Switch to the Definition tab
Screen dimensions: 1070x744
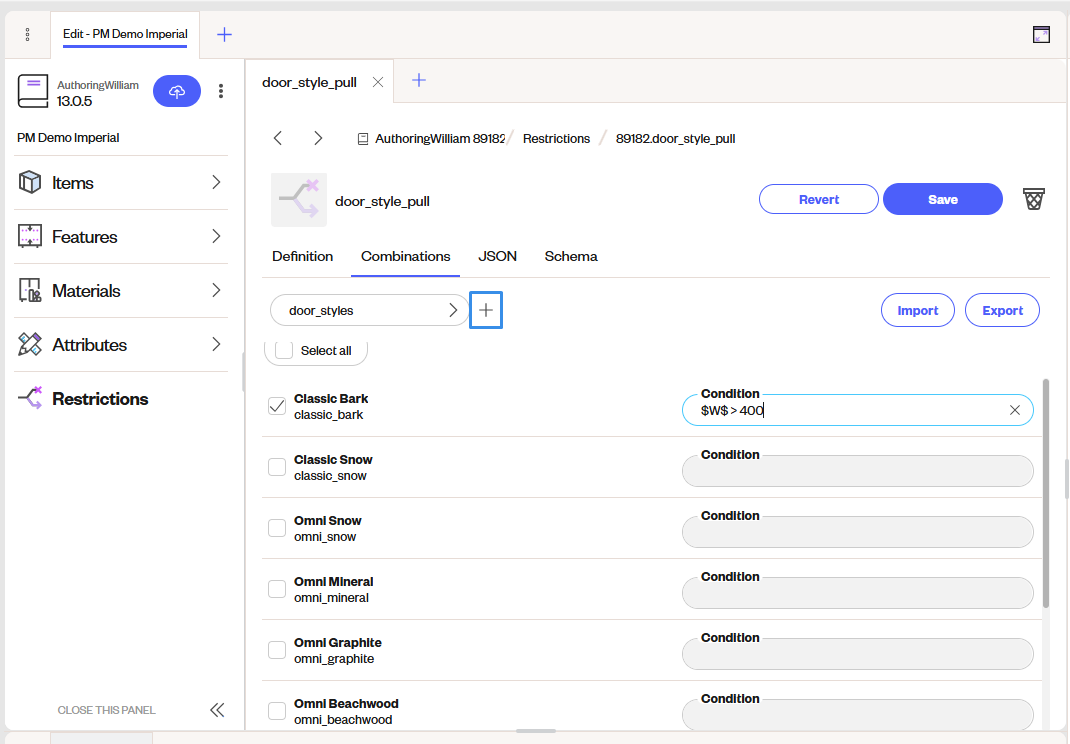(x=302, y=257)
